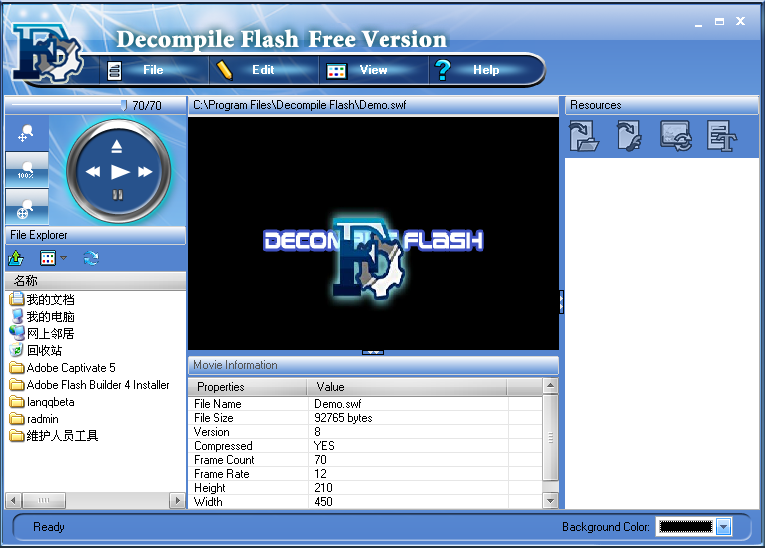
Task: Click the Resources image refresh icon
Action: 676,136
